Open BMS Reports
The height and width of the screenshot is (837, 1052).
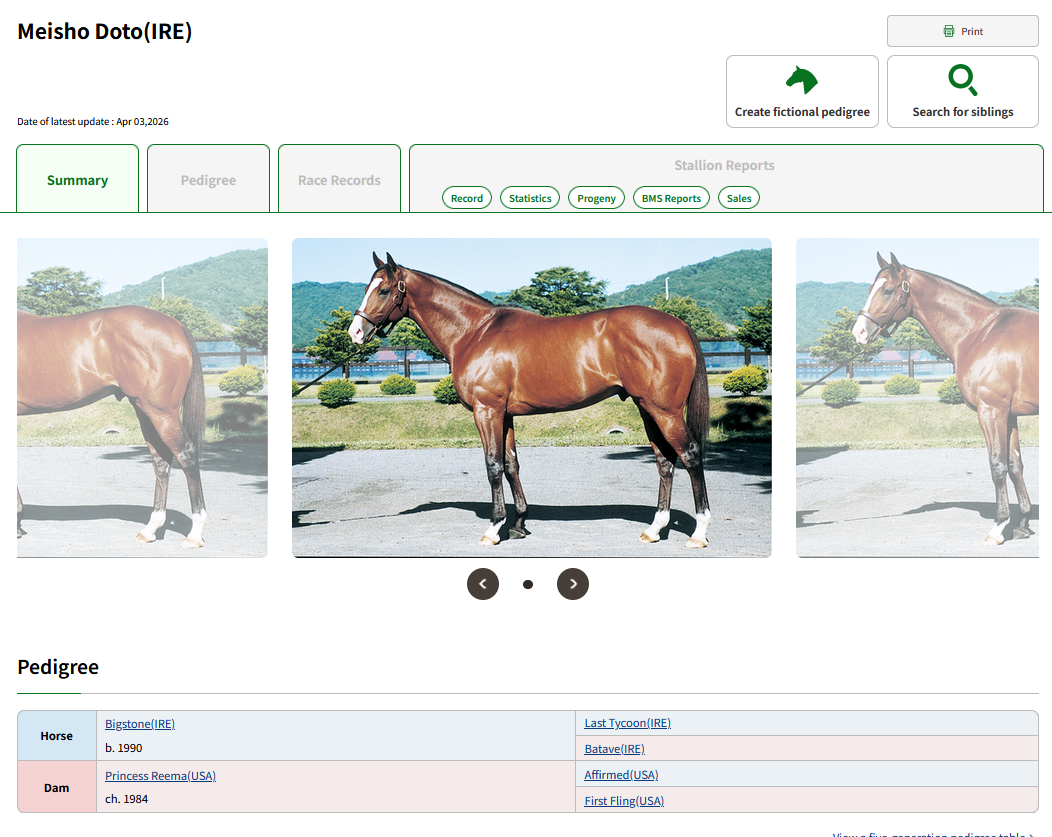tap(671, 198)
